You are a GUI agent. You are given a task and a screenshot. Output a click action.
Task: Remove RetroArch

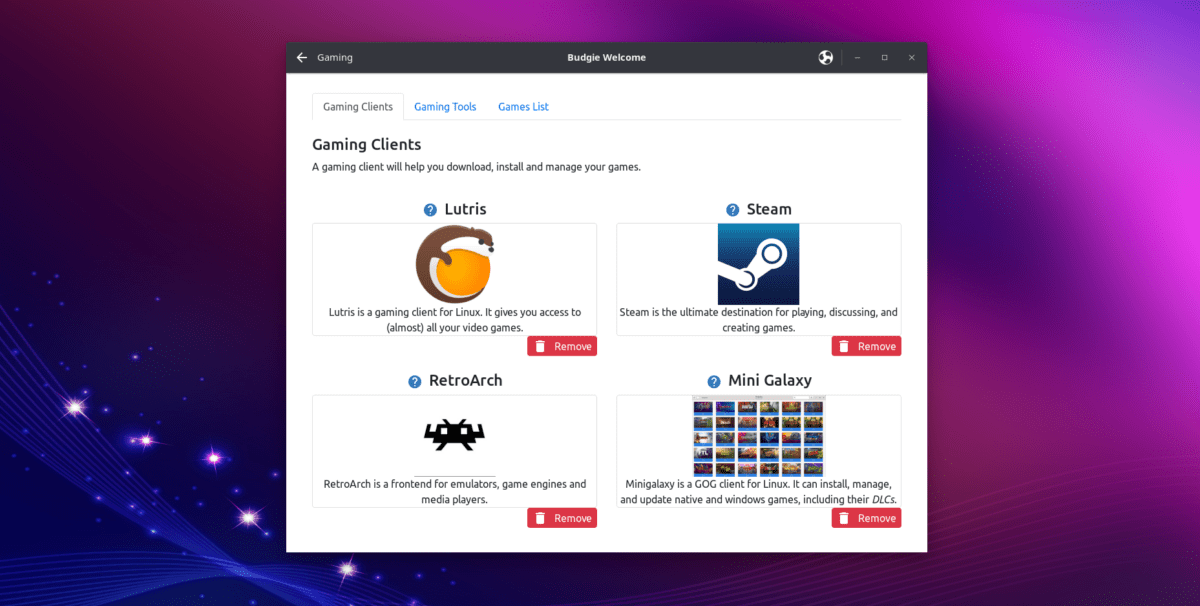[562, 517]
